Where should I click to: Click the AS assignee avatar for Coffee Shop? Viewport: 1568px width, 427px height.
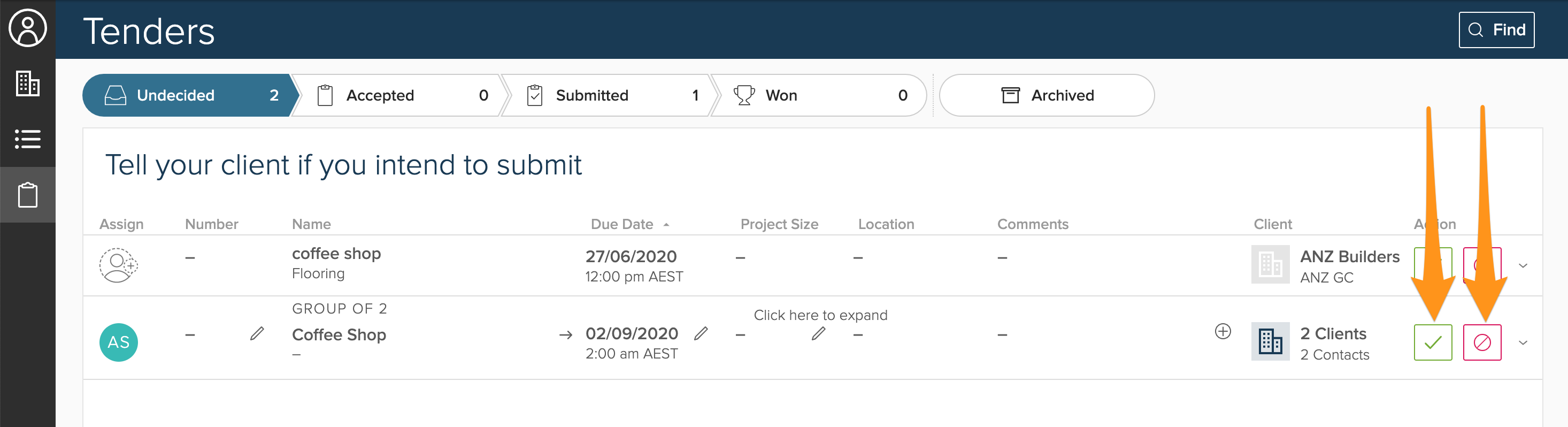pyautogui.click(x=118, y=342)
